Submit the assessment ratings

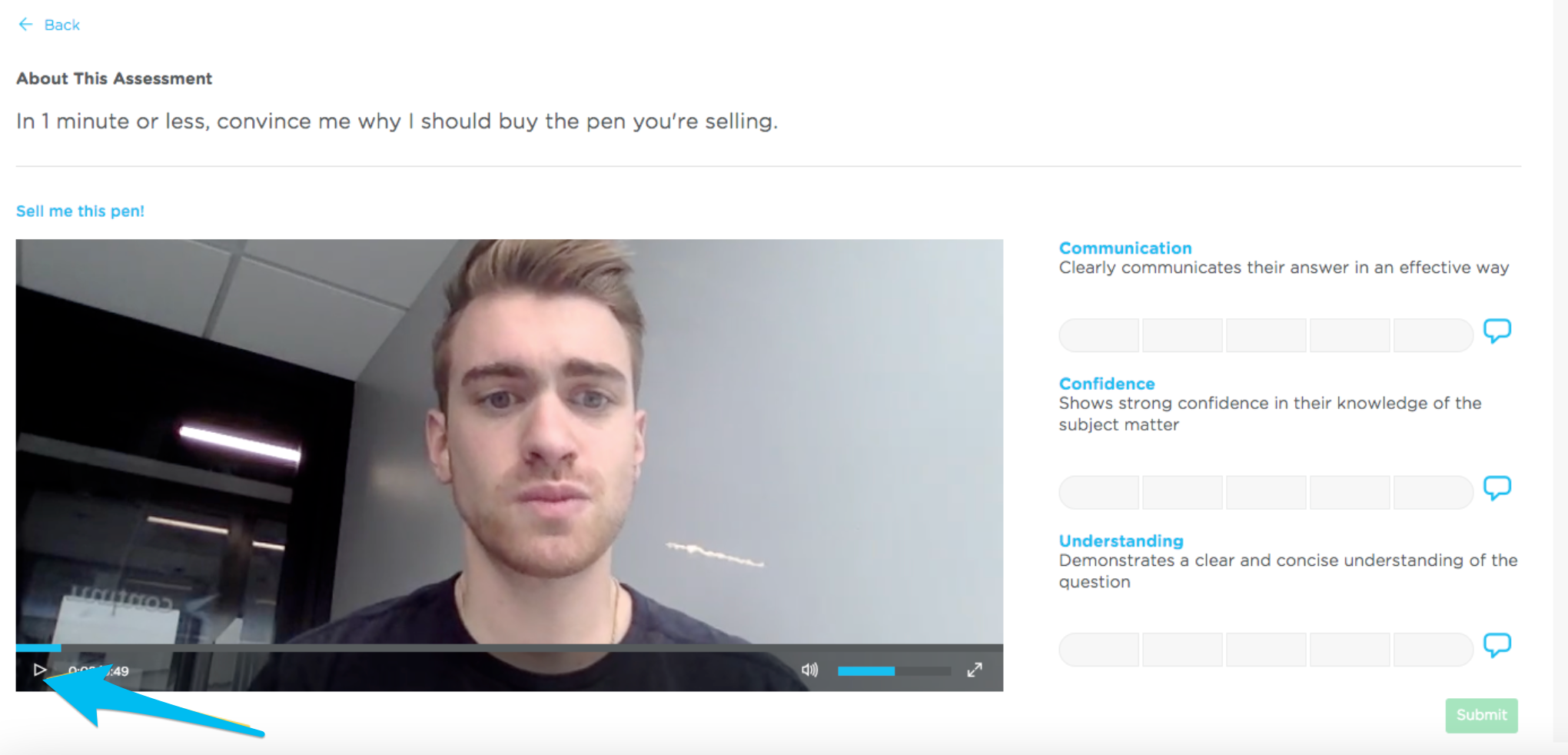click(1481, 715)
